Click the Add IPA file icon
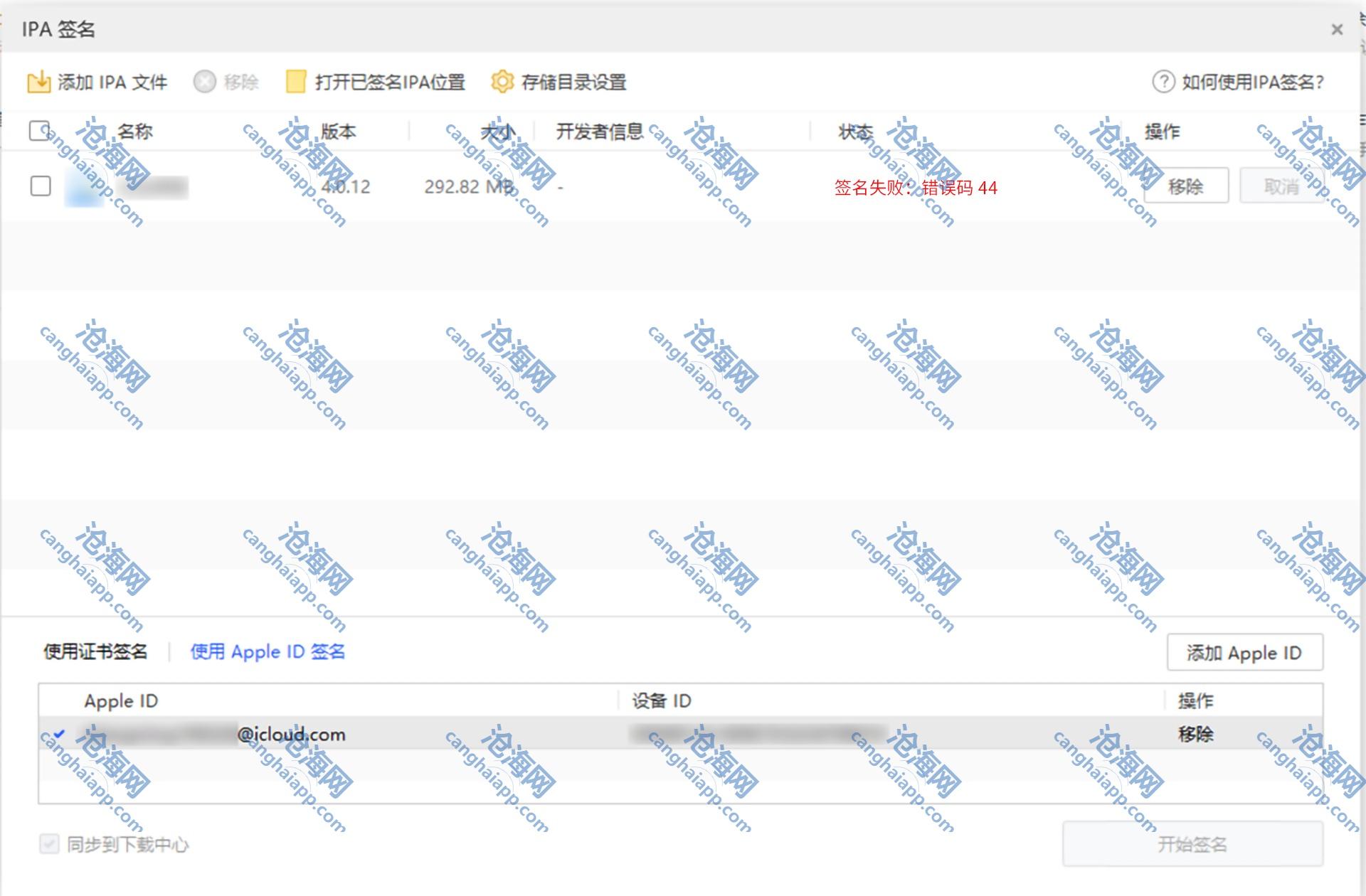 pyautogui.click(x=38, y=82)
